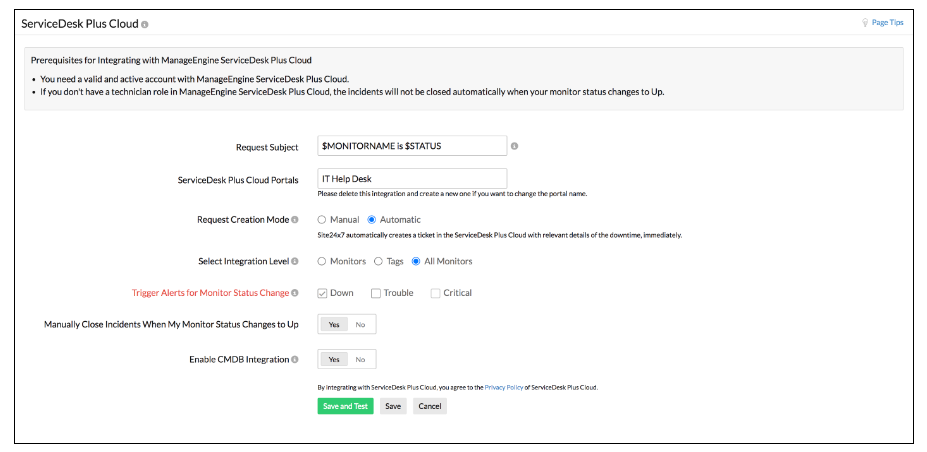The width and height of the screenshot is (927, 452).
Task: Click info icon next to Request Subject field
Action: click(514, 146)
